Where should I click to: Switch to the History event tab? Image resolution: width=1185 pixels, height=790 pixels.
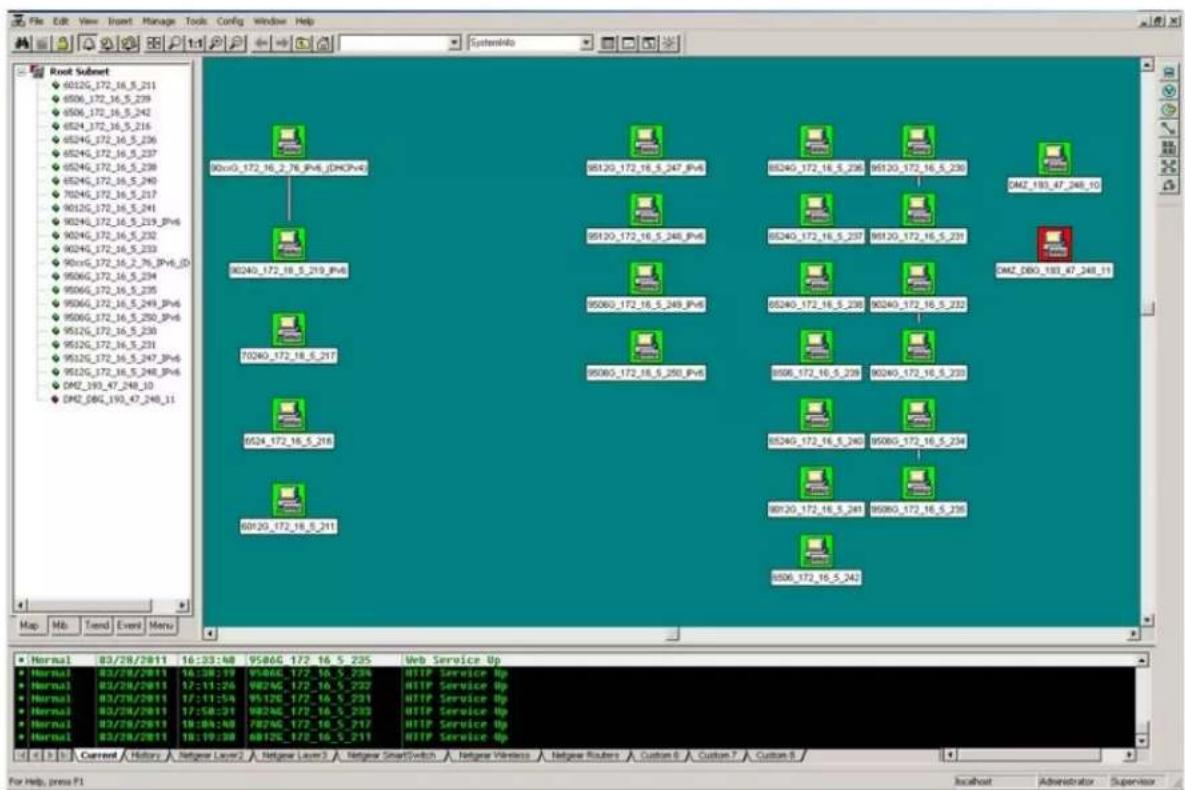(146, 755)
